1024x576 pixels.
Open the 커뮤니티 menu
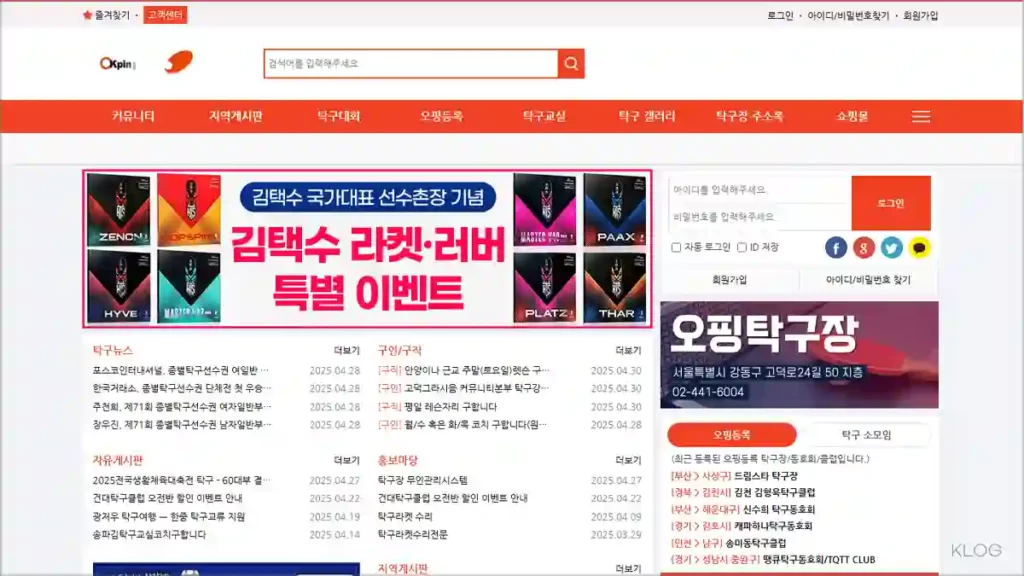pyautogui.click(x=133, y=116)
